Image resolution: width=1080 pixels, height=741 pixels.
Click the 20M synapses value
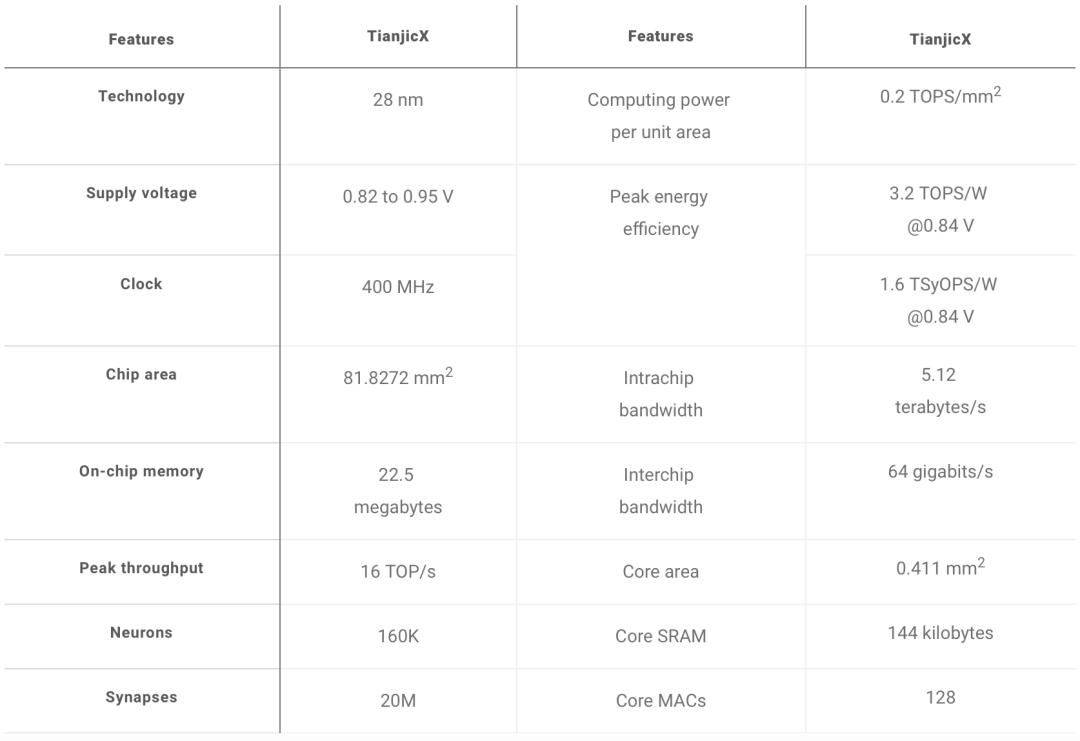[397, 701]
